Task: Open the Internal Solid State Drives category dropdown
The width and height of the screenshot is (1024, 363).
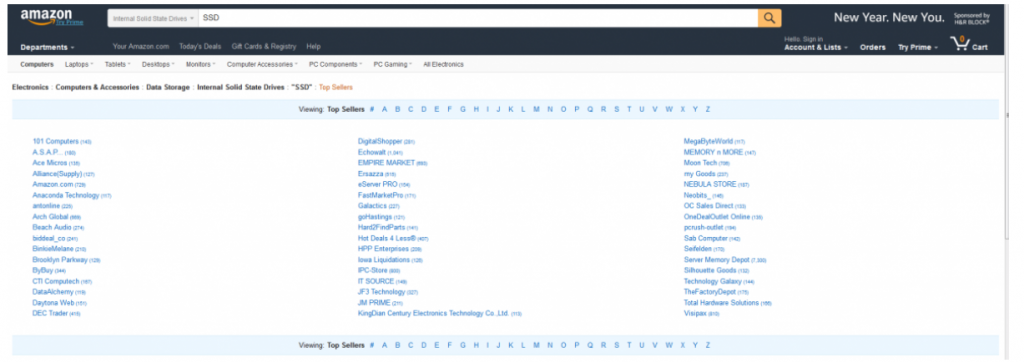Action: (x=153, y=18)
